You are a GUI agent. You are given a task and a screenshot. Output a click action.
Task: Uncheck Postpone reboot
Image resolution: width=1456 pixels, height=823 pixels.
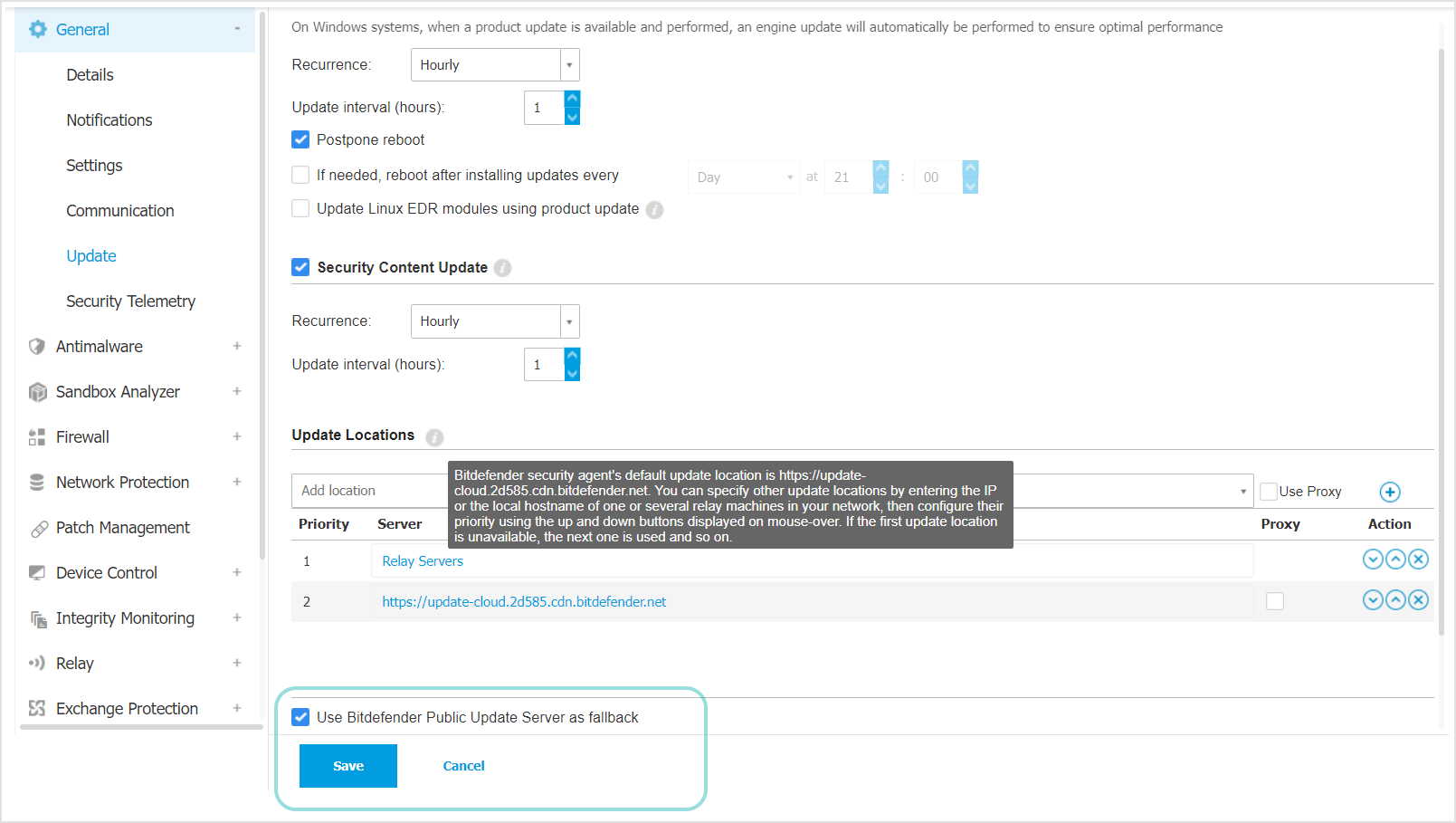click(300, 140)
